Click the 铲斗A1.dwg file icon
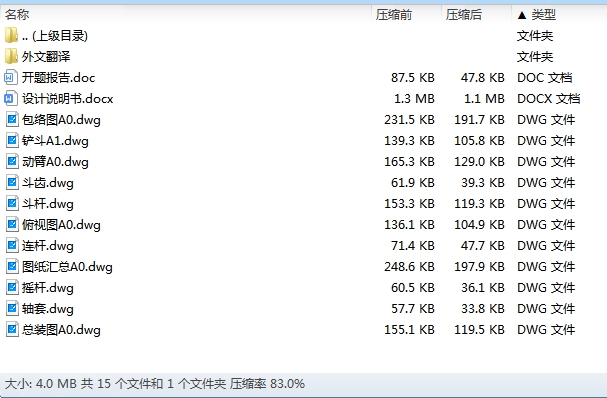Viewport: 607px width, 398px height. 12,141
